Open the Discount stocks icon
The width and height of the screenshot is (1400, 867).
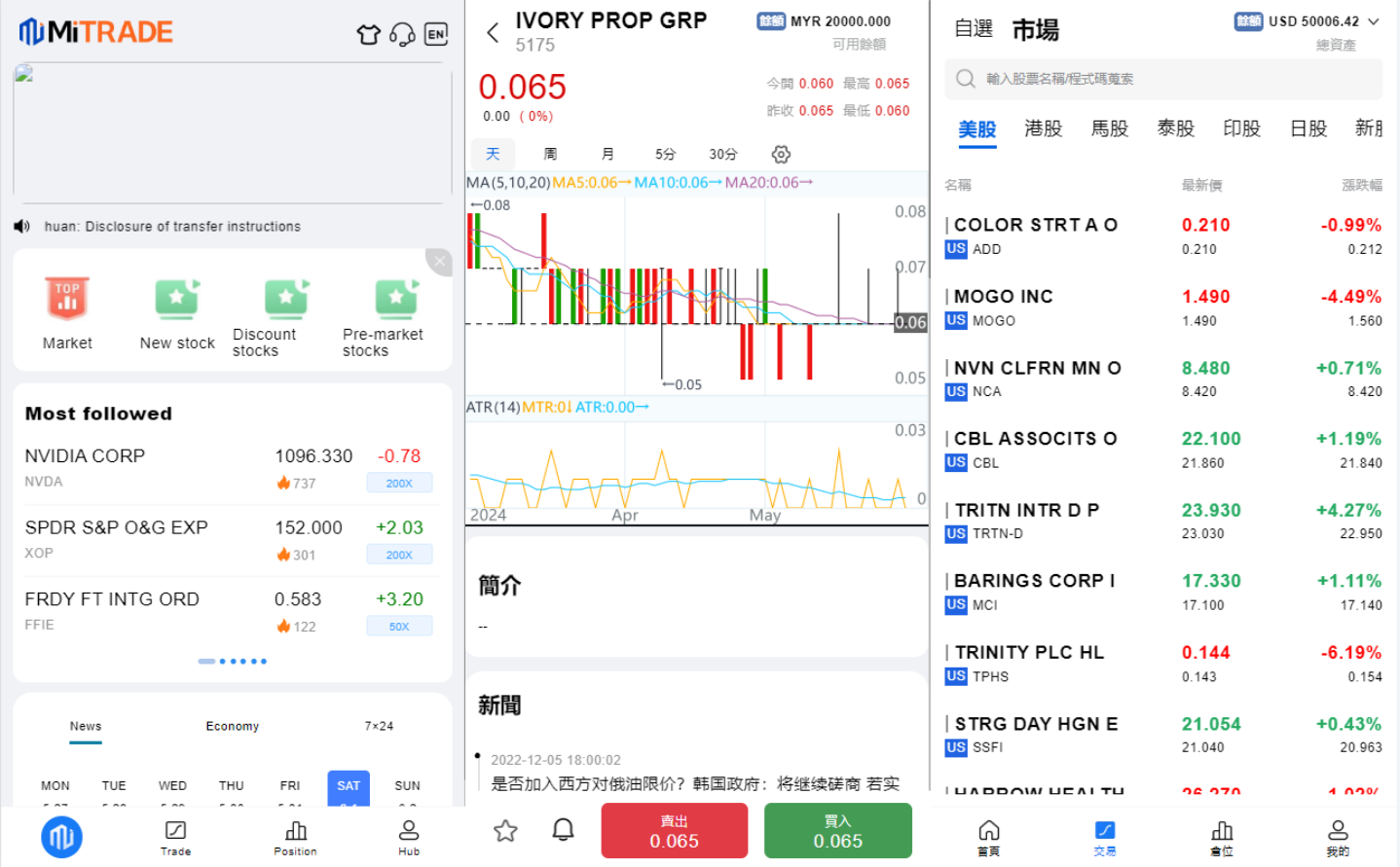click(286, 300)
